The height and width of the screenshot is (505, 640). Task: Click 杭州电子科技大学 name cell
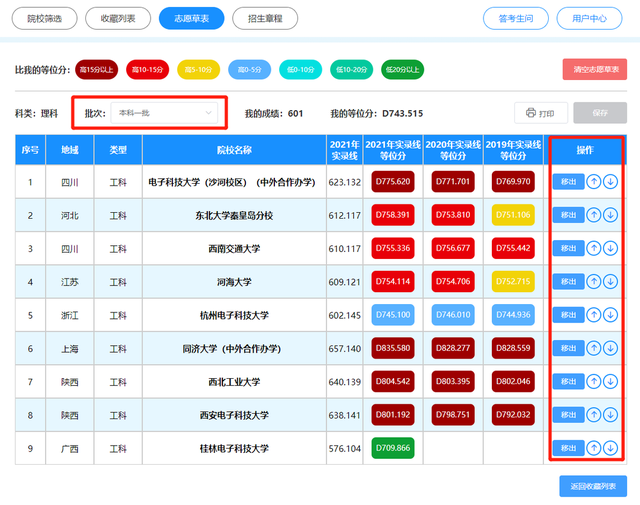234,315
